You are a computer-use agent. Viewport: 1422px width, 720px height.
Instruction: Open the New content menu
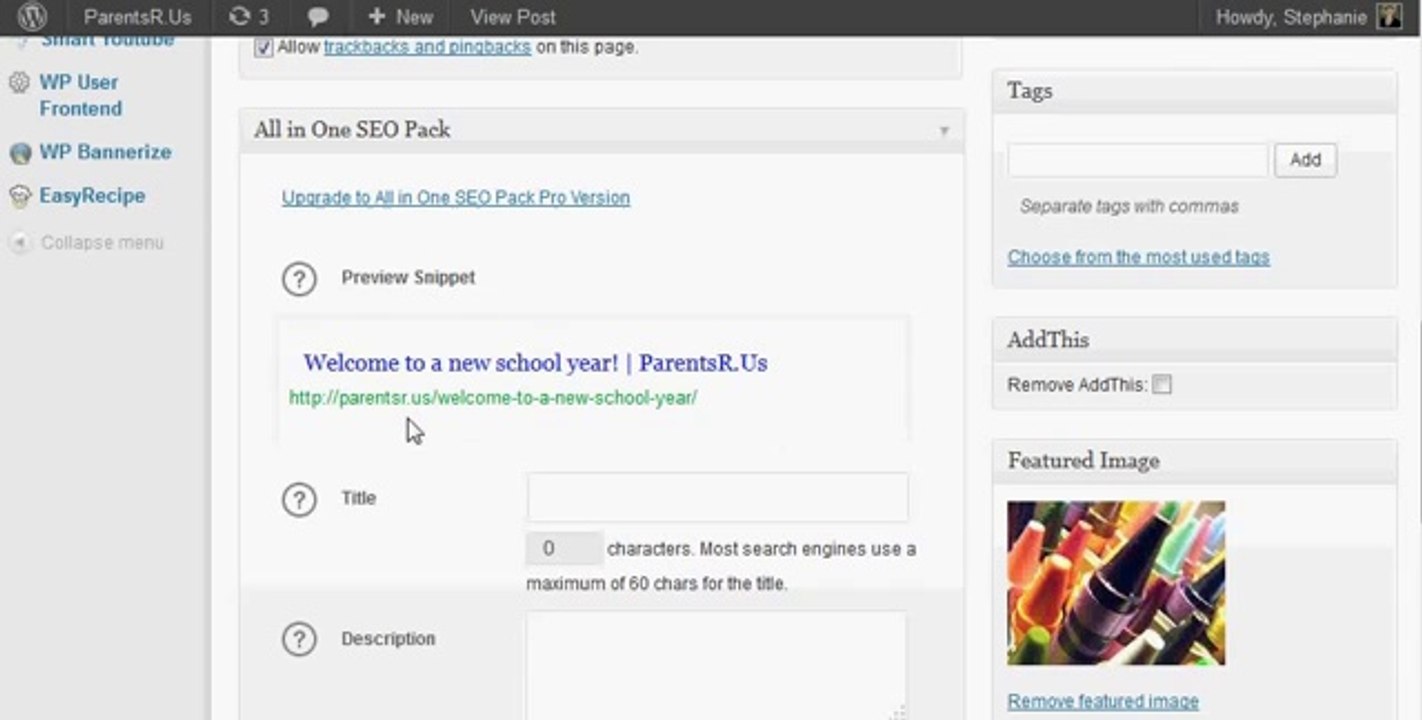tap(400, 17)
